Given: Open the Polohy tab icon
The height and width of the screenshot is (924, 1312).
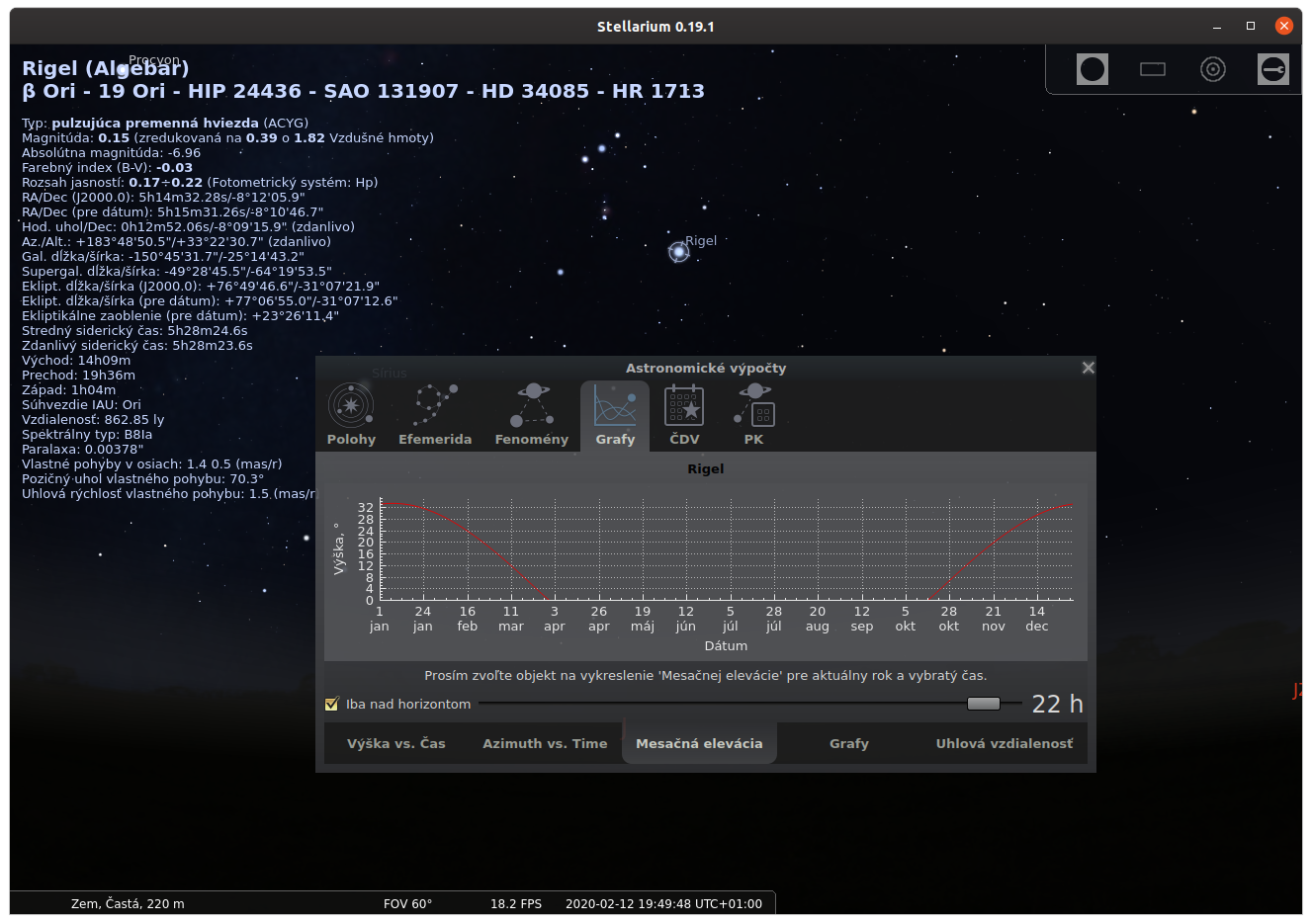Looking at the screenshot, I should pyautogui.click(x=351, y=415).
